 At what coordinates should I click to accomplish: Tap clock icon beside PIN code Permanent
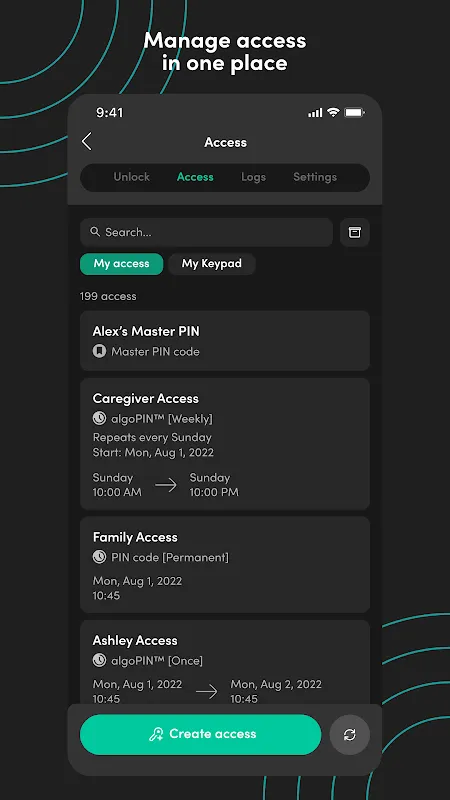[99, 557]
